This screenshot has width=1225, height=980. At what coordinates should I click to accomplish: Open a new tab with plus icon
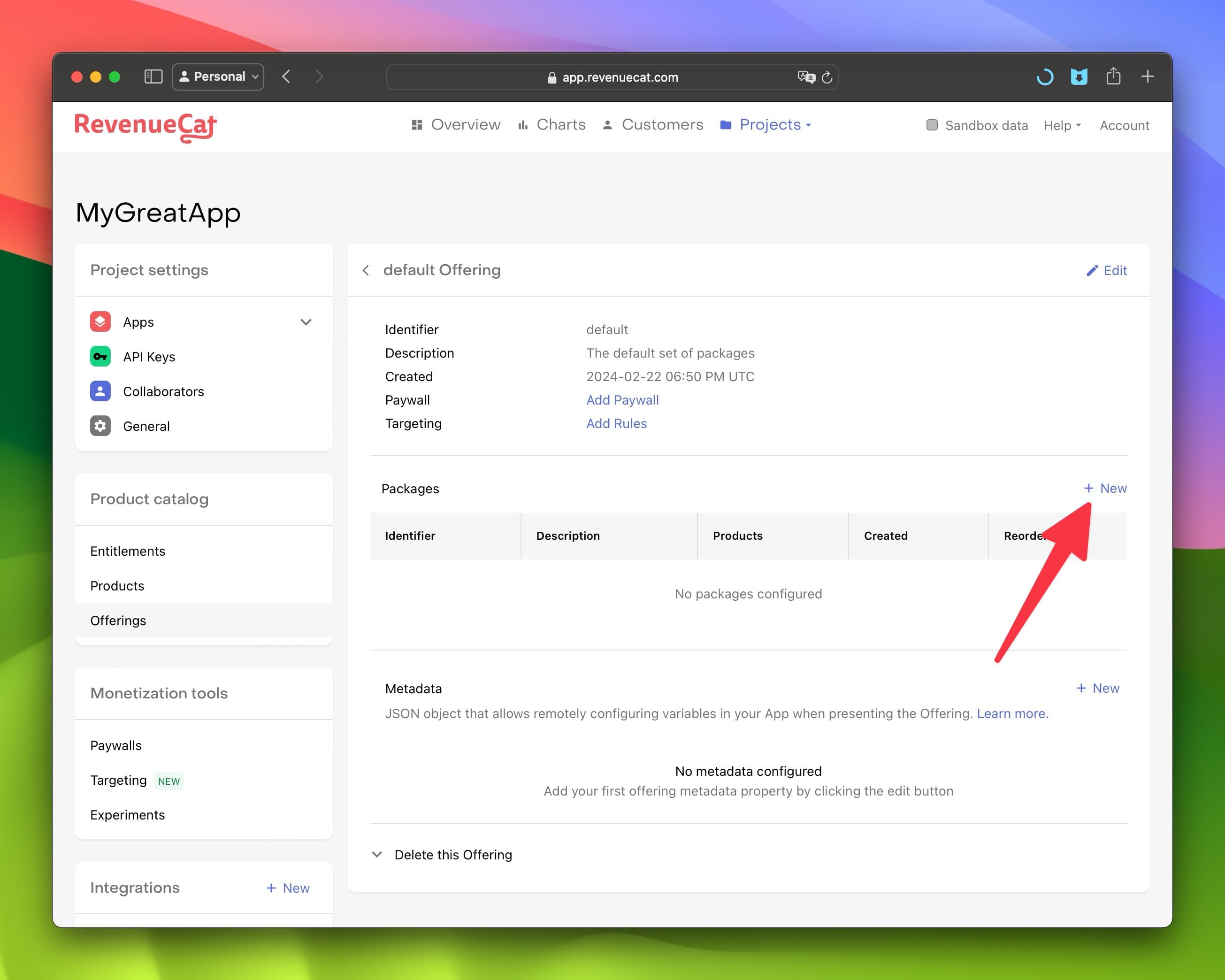click(x=1147, y=76)
